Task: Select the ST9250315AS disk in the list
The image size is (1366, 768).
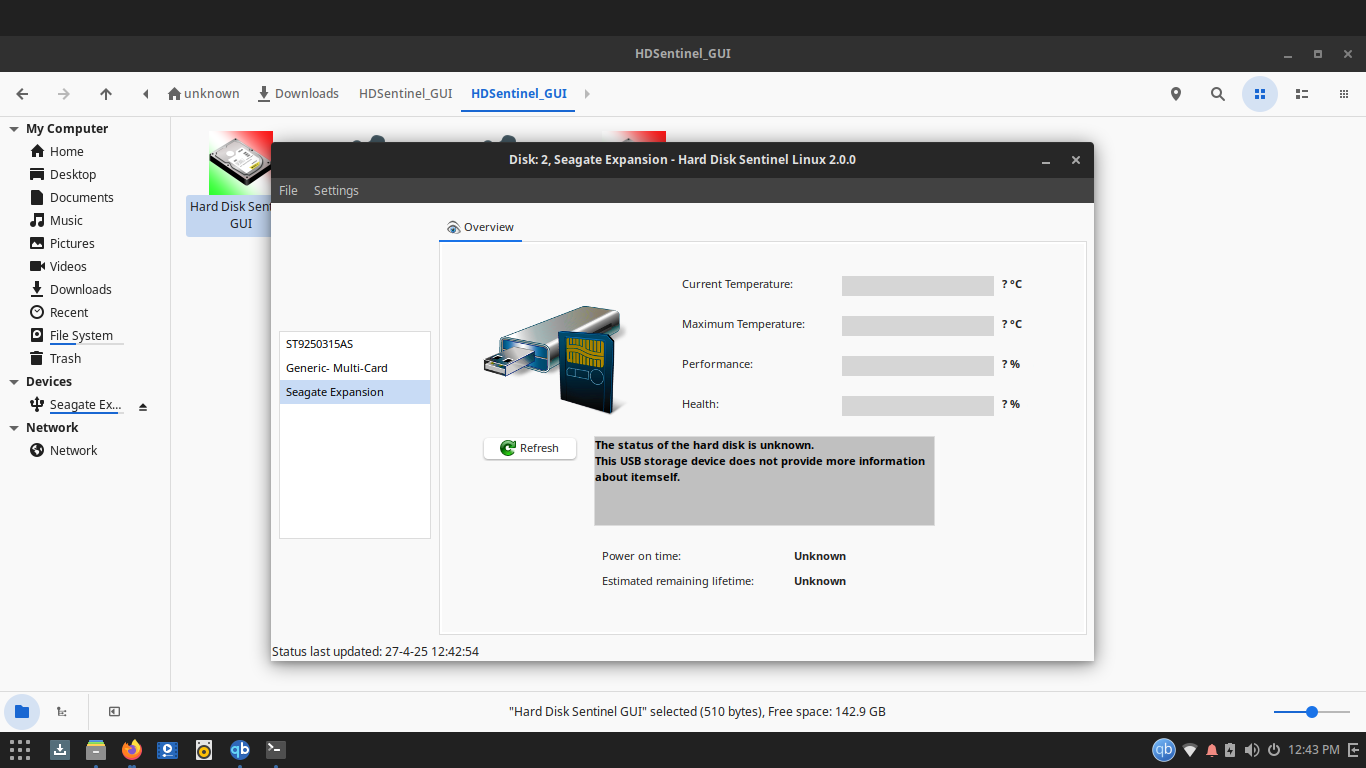Action: click(x=320, y=344)
